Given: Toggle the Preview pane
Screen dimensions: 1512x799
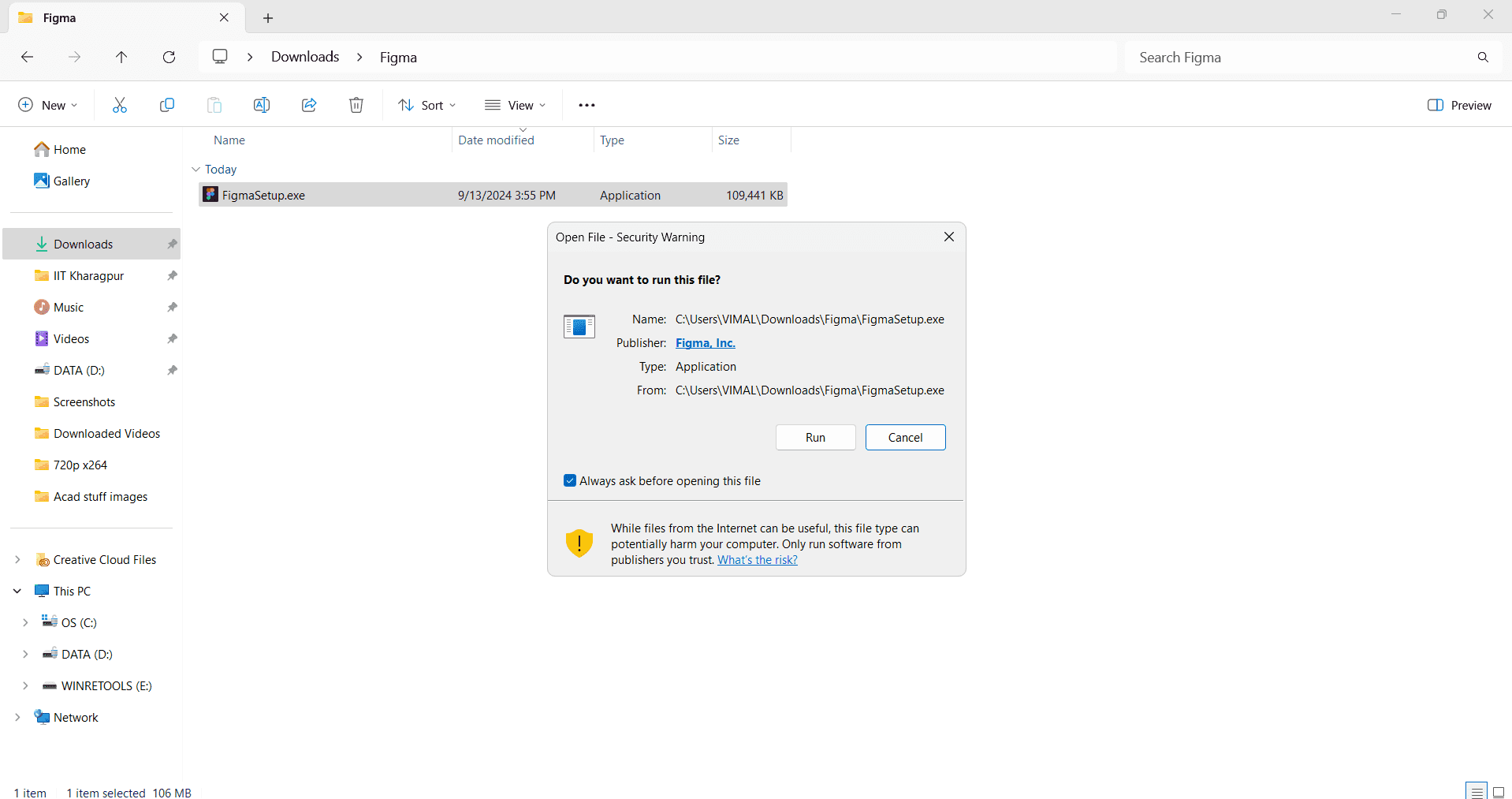Looking at the screenshot, I should (1458, 104).
